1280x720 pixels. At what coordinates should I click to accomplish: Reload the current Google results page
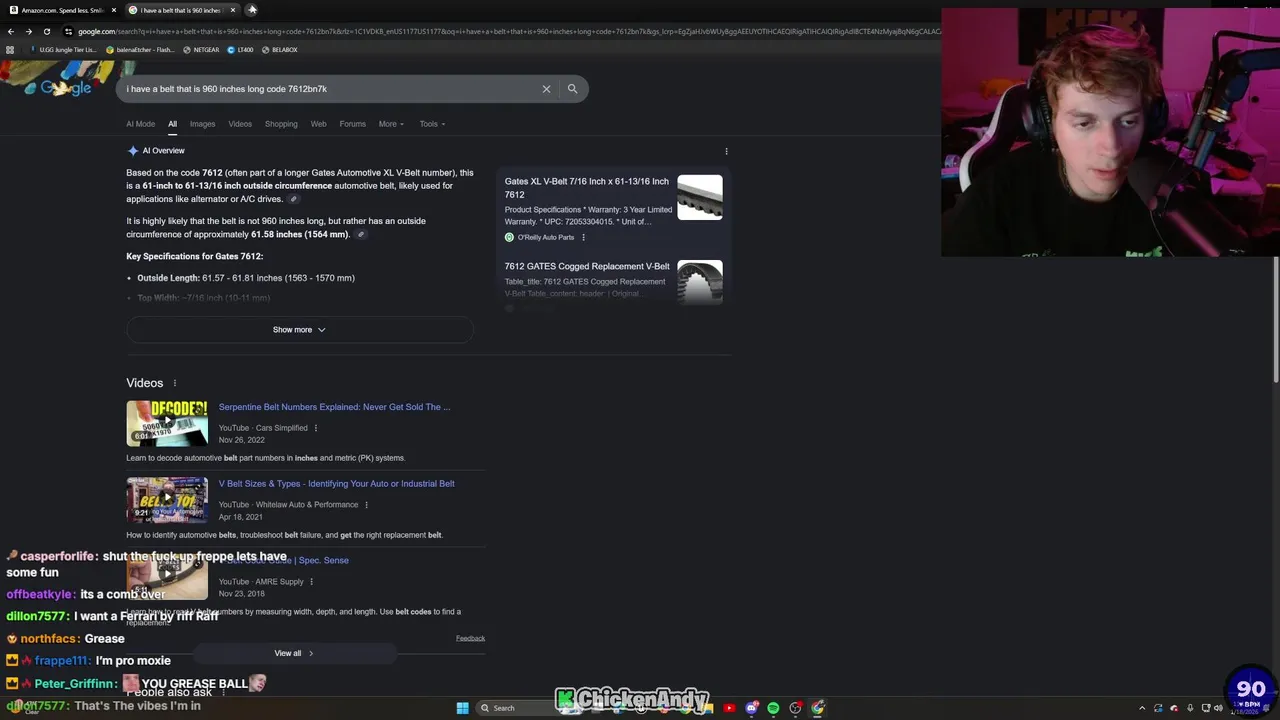coord(47,31)
